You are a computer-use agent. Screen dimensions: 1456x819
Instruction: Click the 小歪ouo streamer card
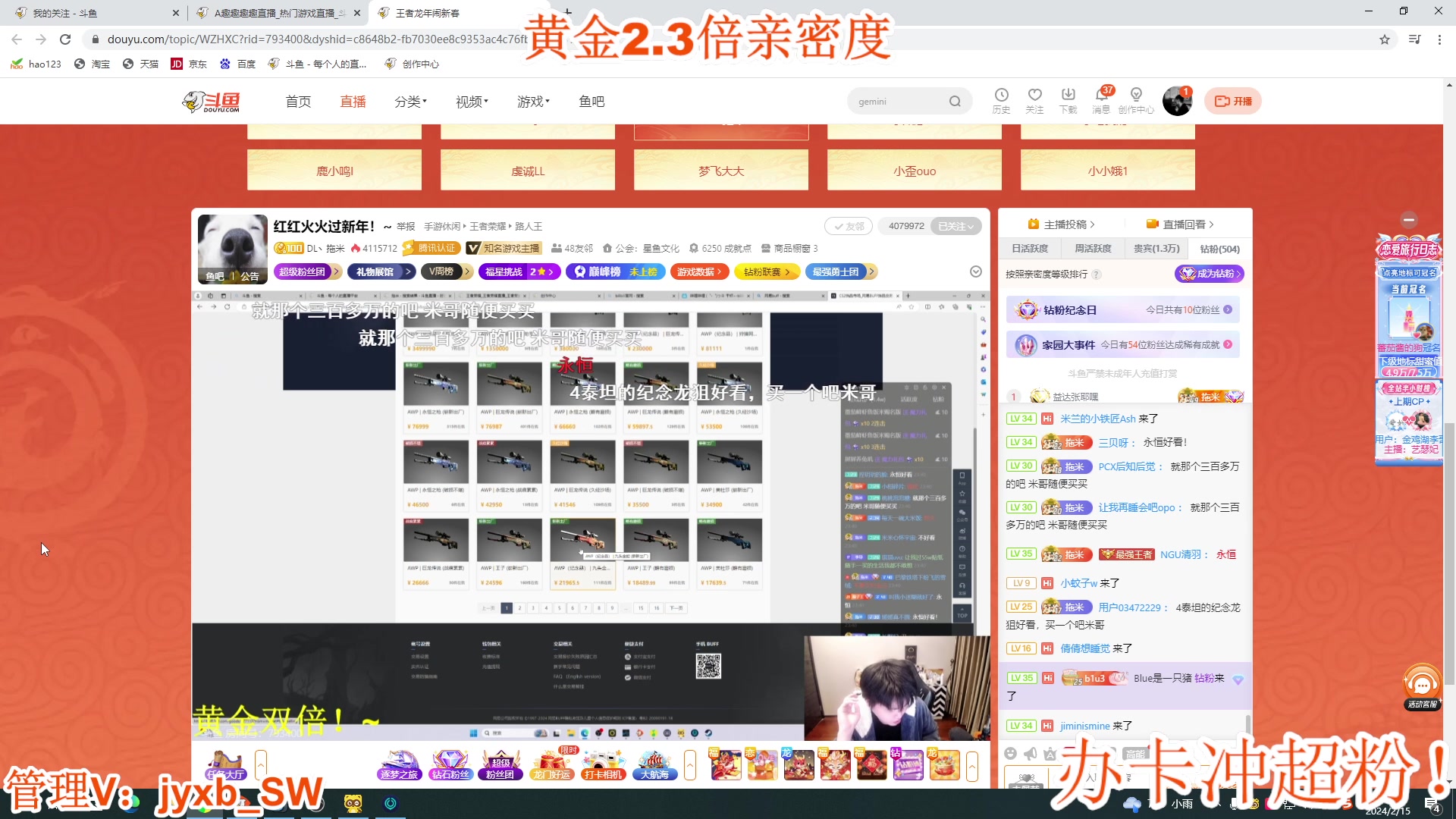pos(915,170)
